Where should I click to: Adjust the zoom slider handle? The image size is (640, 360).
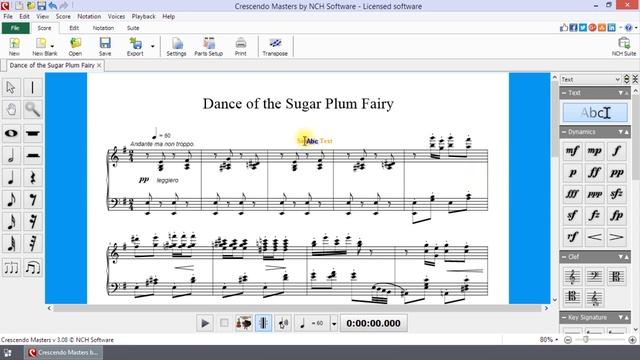586,340
